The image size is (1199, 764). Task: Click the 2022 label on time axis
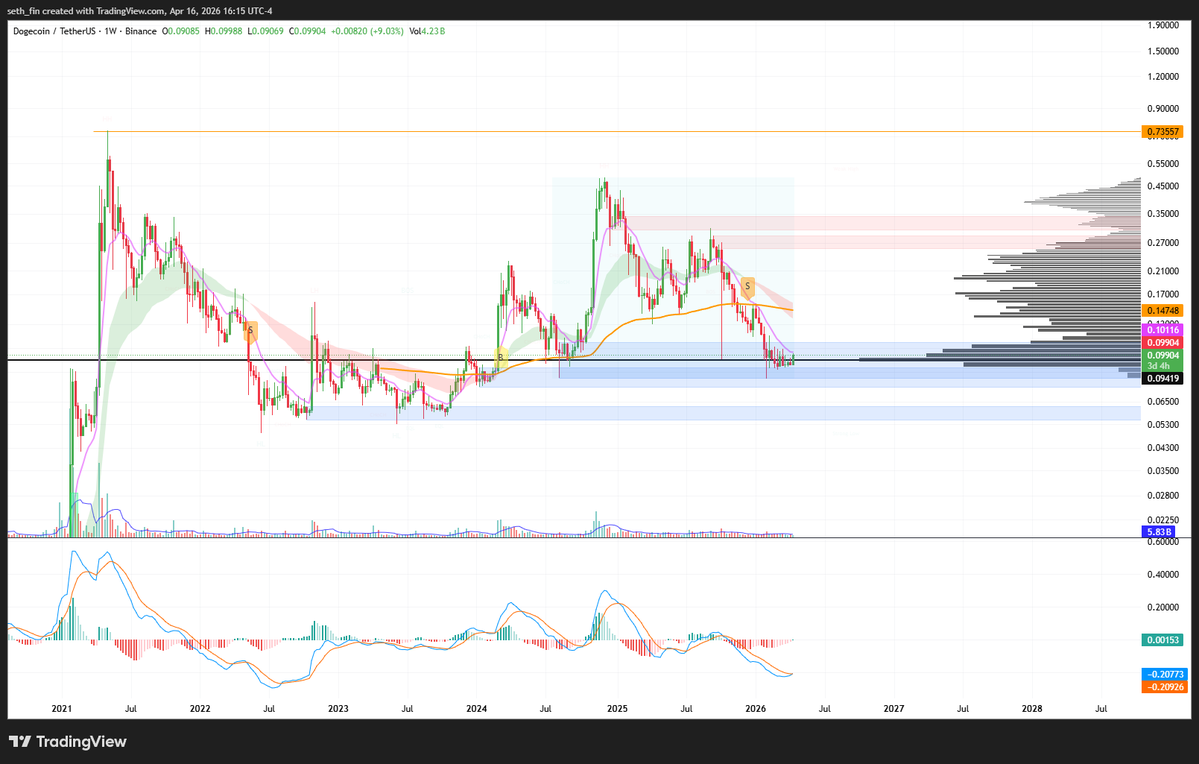(200, 709)
